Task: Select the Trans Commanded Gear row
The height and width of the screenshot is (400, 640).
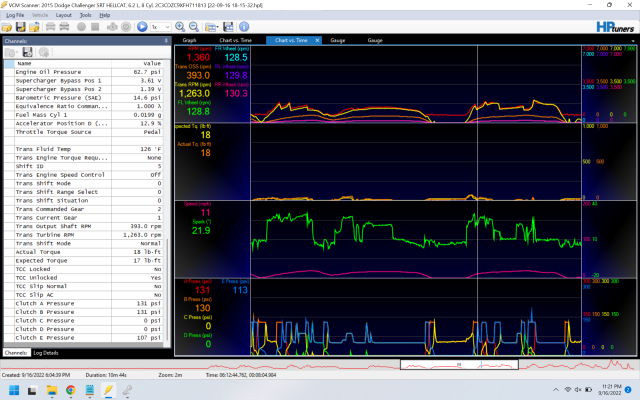Action: [x=83, y=209]
